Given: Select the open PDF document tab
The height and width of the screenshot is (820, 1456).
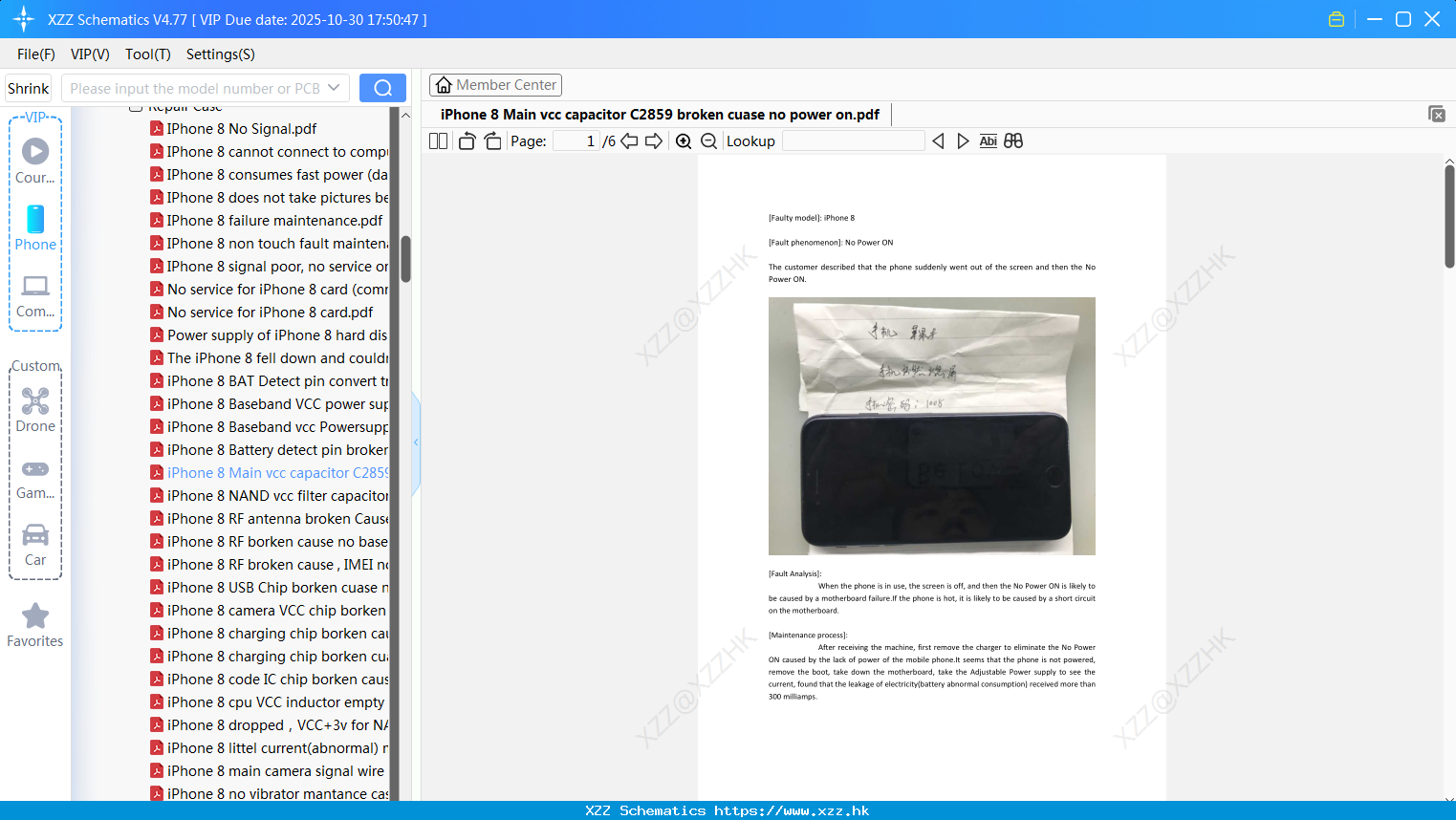Looking at the screenshot, I should (x=660, y=114).
